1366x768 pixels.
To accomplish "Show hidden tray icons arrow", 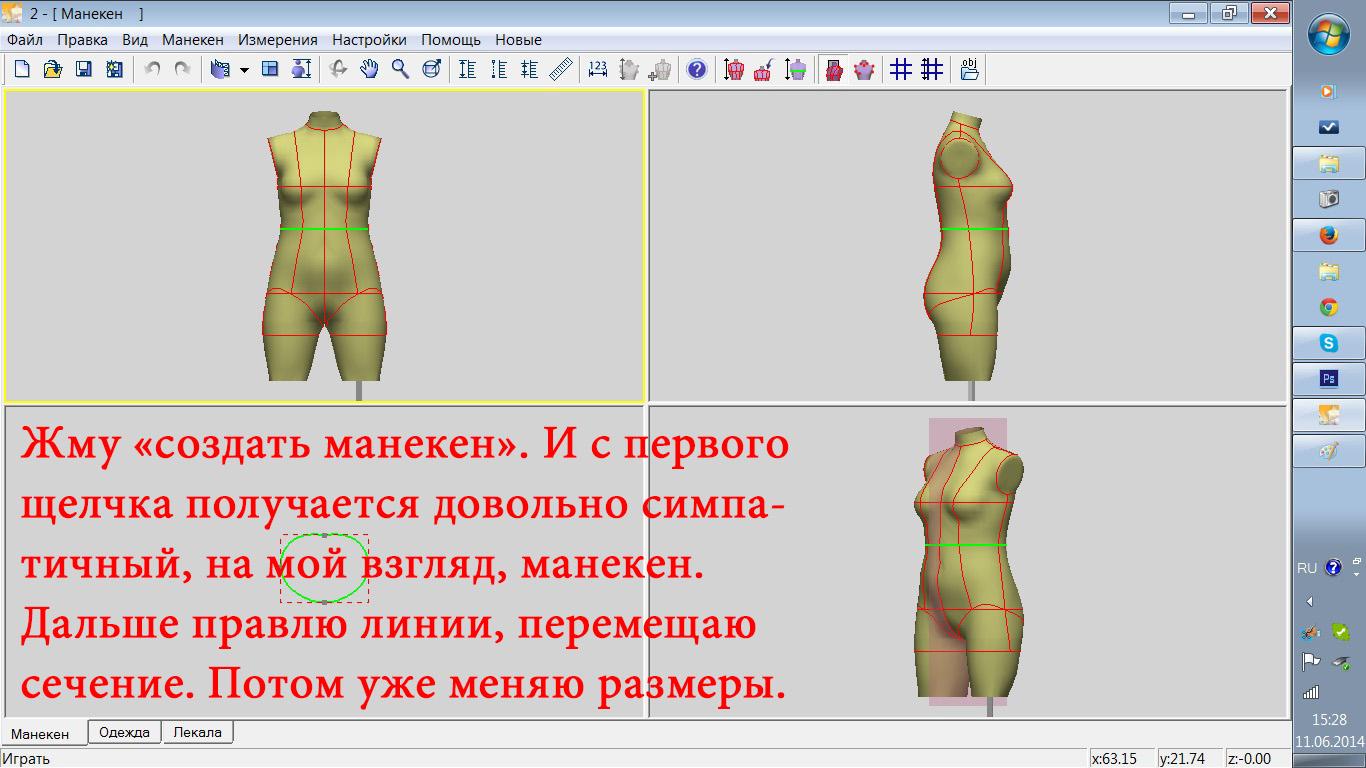I will click(x=1310, y=602).
